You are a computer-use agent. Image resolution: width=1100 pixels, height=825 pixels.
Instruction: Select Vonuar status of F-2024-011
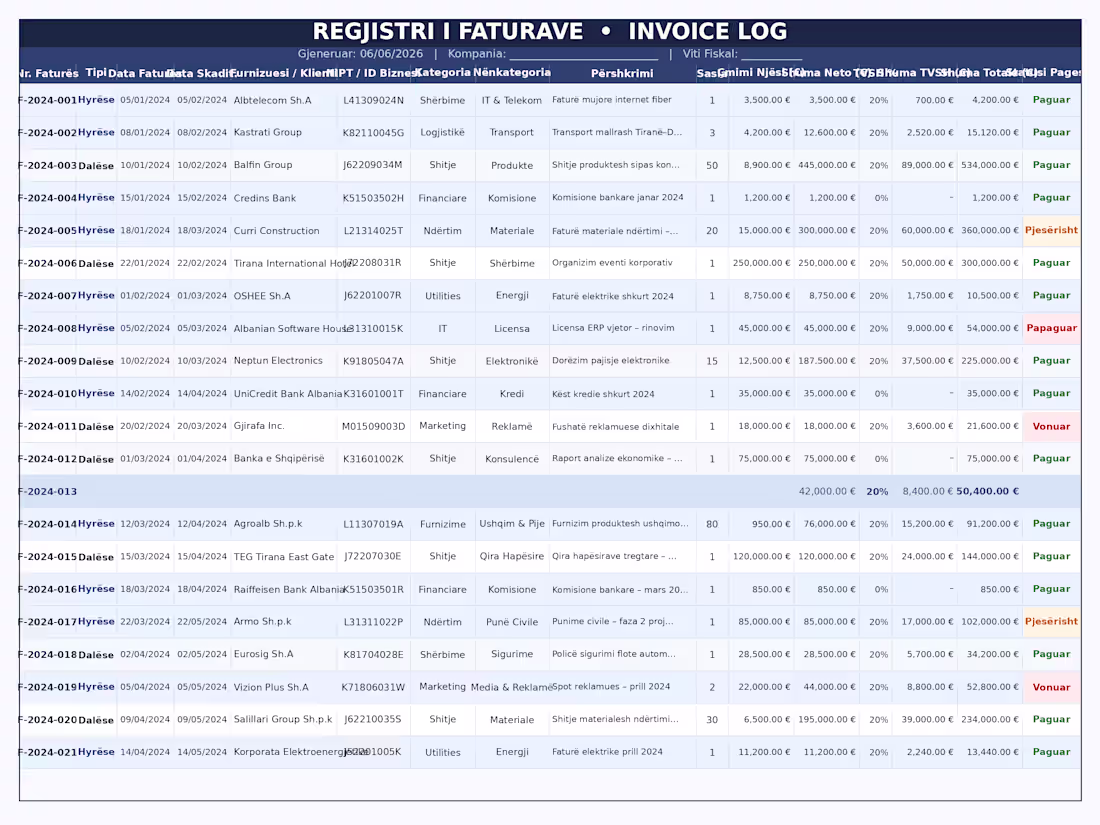(1052, 426)
